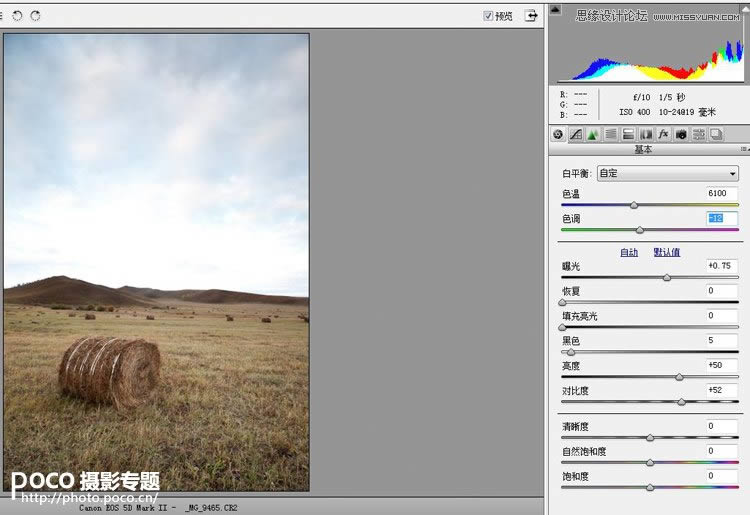Open the Split Toning panel icon

pyautogui.click(x=628, y=134)
